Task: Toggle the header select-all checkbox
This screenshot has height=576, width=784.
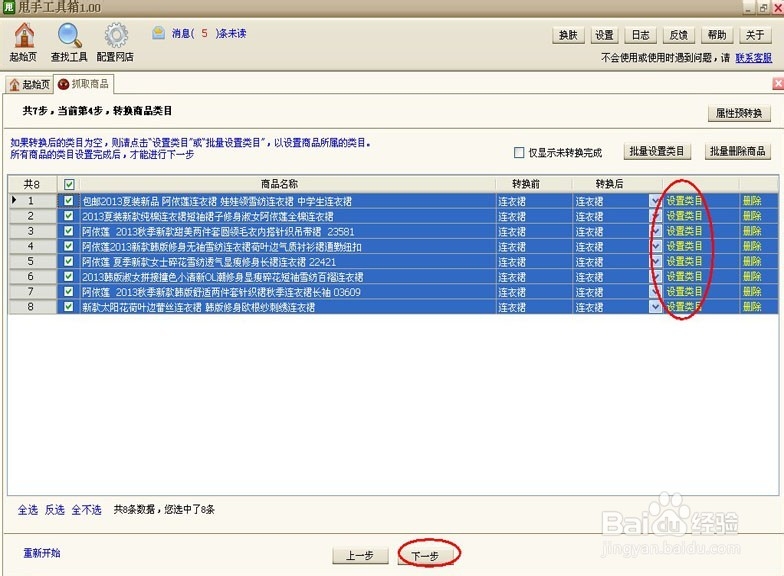Action: tap(69, 184)
